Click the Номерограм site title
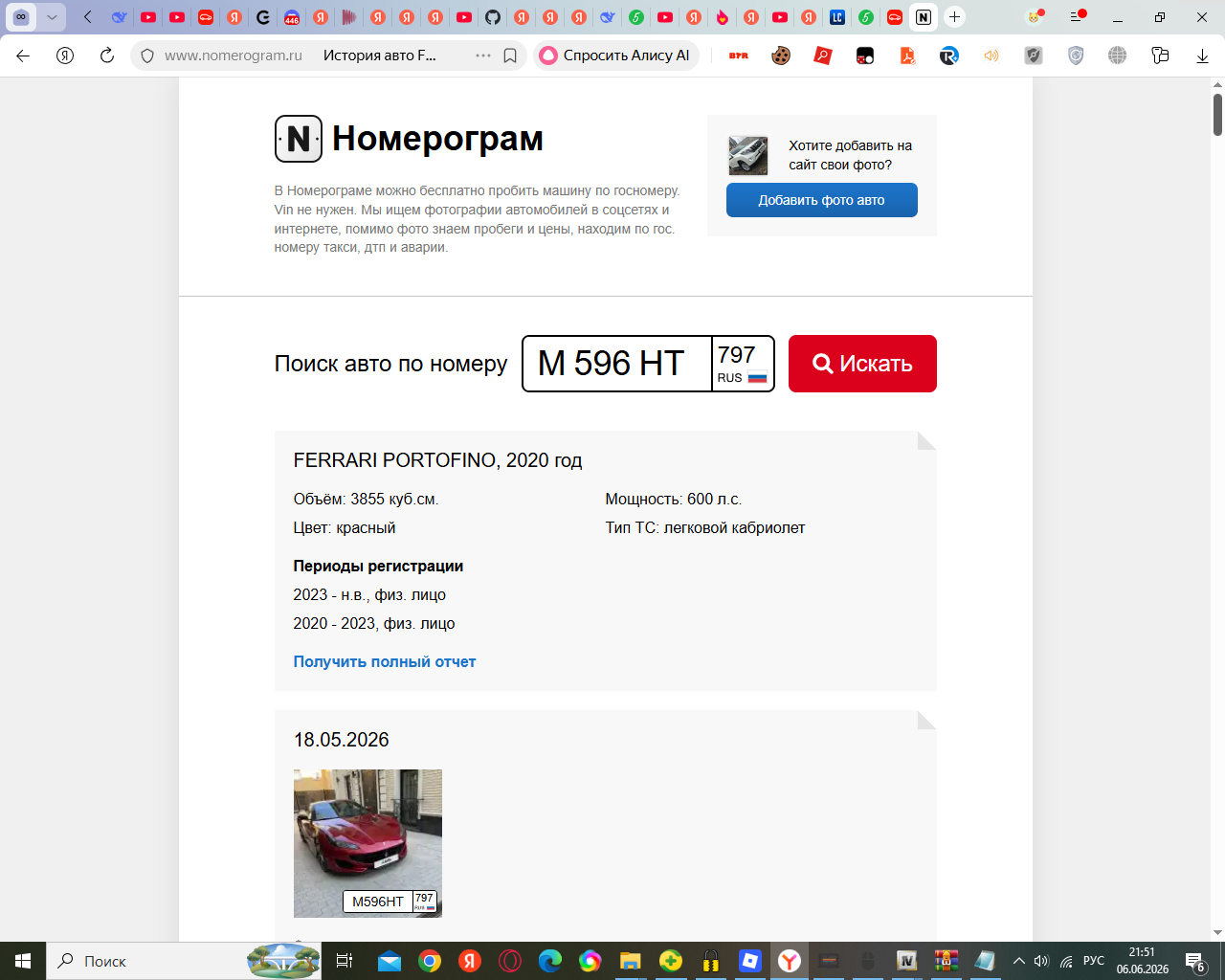This screenshot has width=1225, height=980. pyautogui.click(x=437, y=139)
